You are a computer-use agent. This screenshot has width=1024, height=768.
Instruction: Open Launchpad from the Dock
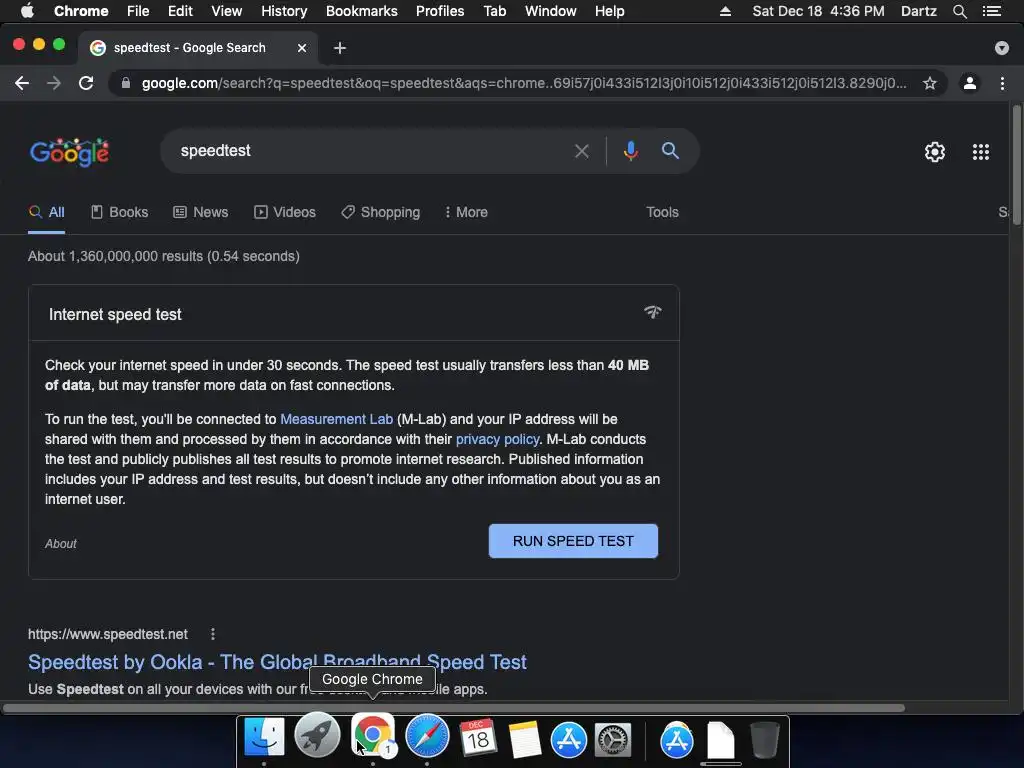pyautogui.click(x=317, y=737)
